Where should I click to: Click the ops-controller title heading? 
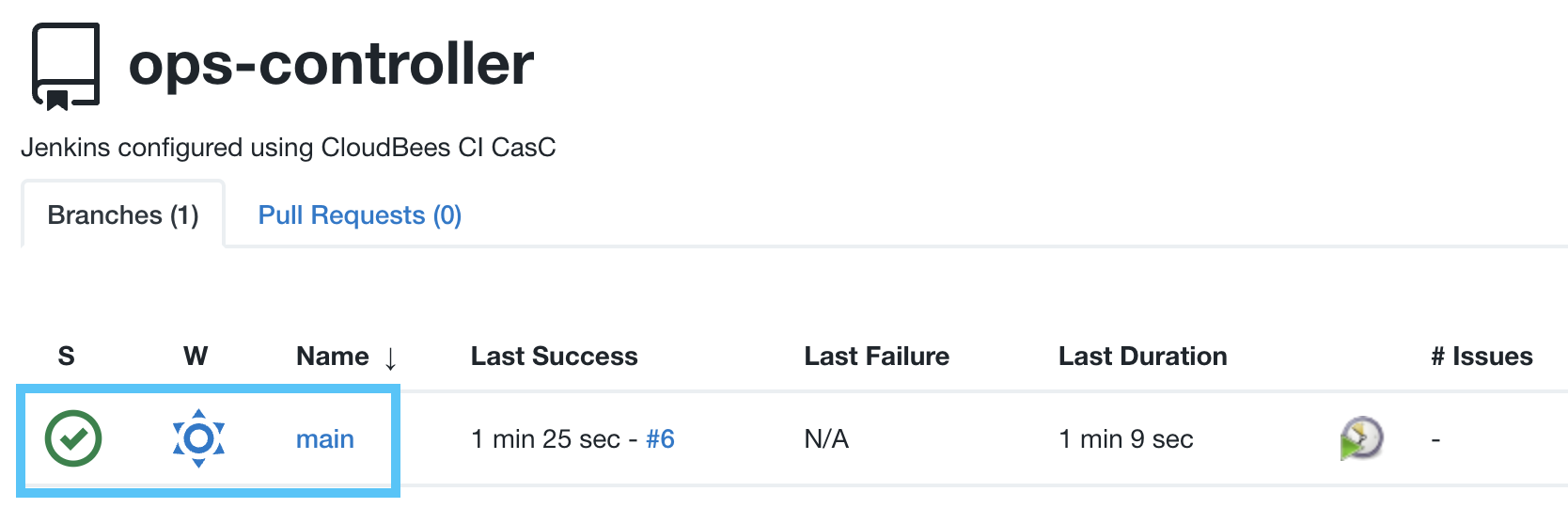pos(331,64)
